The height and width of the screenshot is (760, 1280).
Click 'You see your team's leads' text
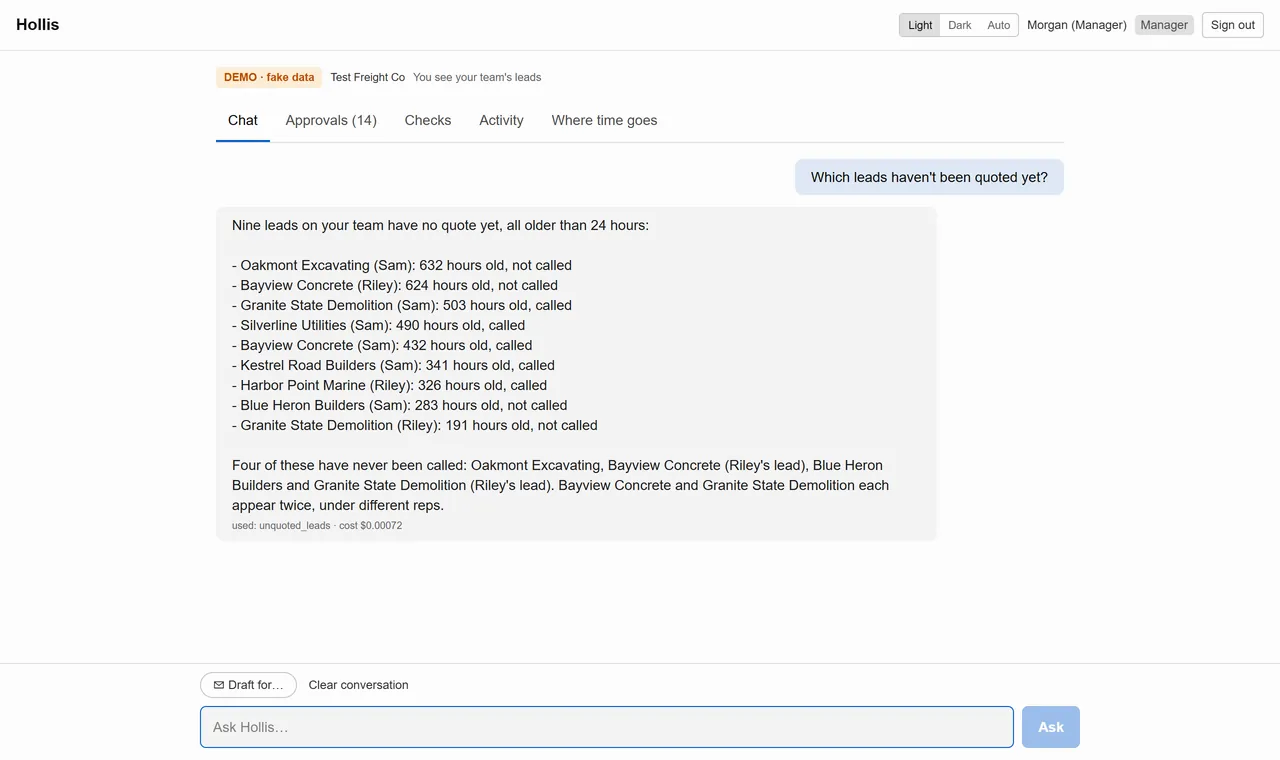click(477, 77)
